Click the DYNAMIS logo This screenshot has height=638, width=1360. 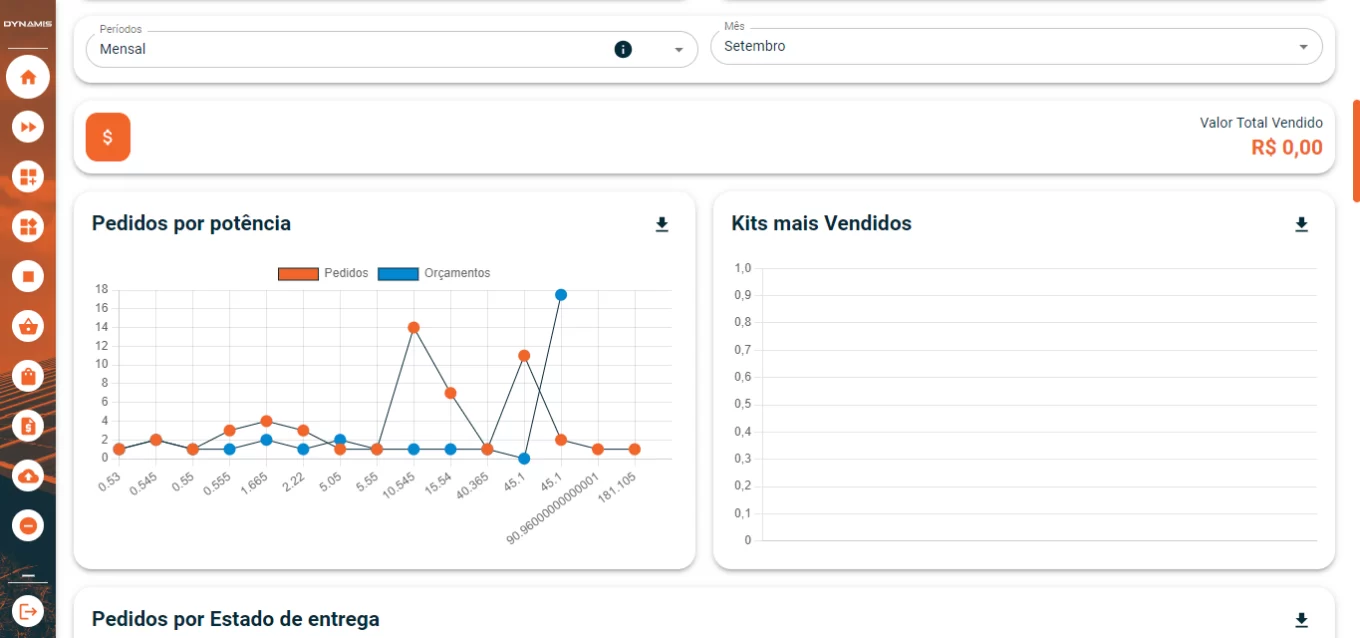[x=28, y=24]
